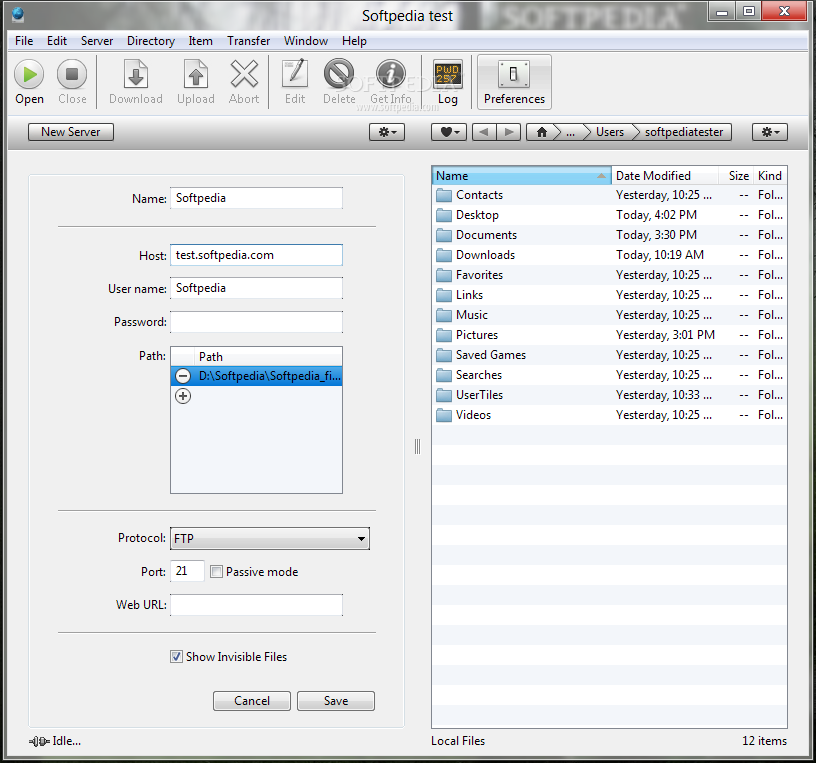Open the Protocol FTP dropdown
The width and height of the screenshot is (816, 763).
click(270, 538)
